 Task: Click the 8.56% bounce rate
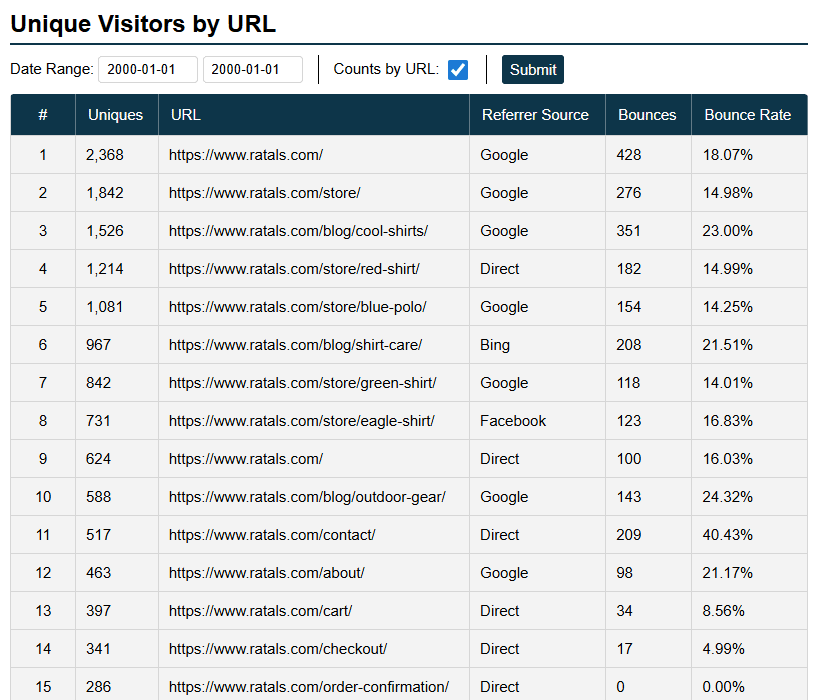click(724, 611)
